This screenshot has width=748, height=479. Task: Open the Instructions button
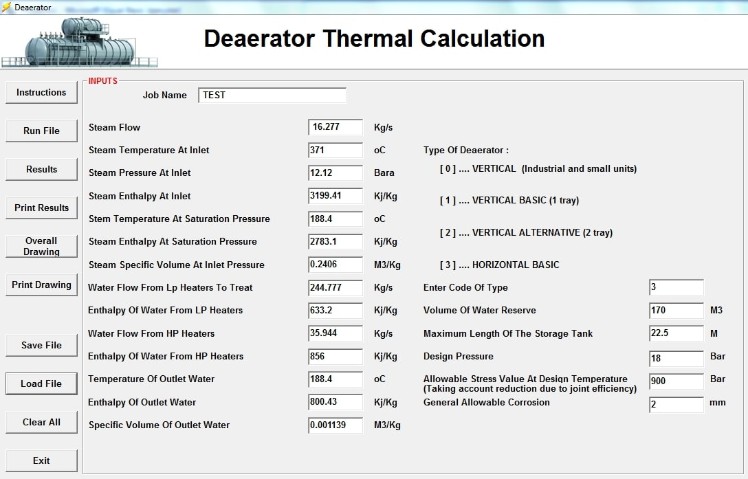point(42,93)
